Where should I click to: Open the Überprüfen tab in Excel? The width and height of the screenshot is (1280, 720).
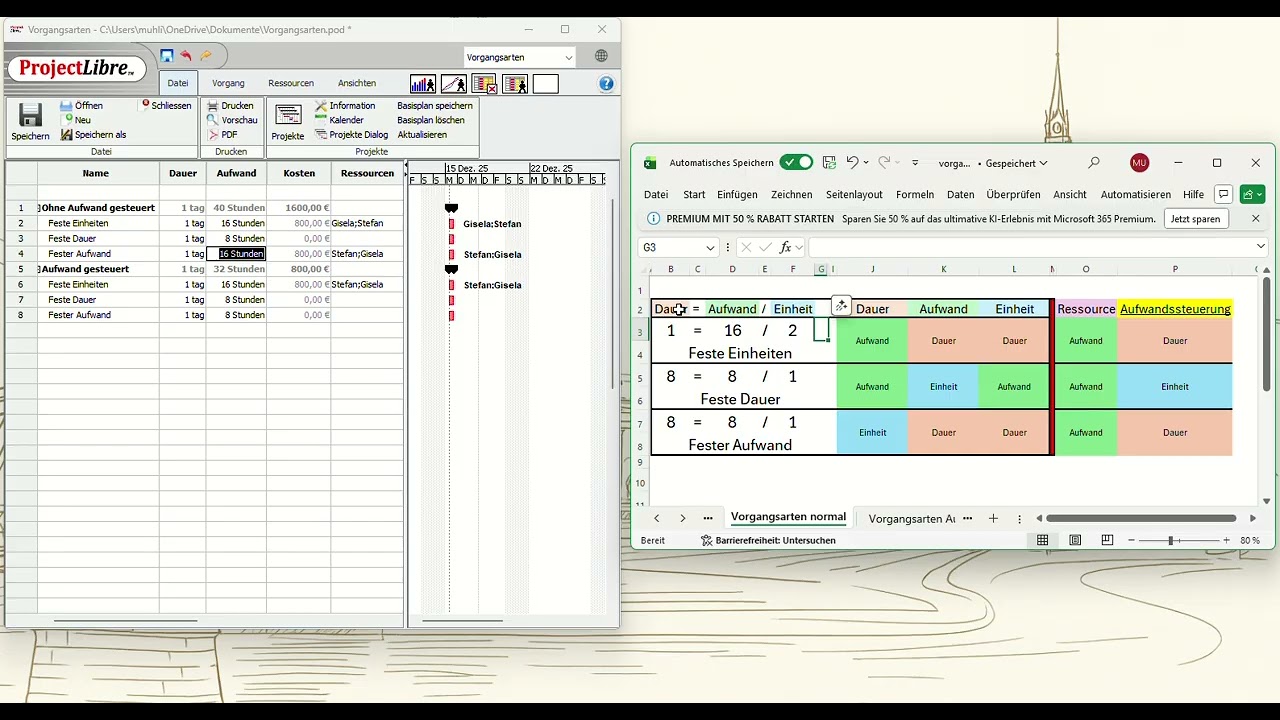(1014, 194)
